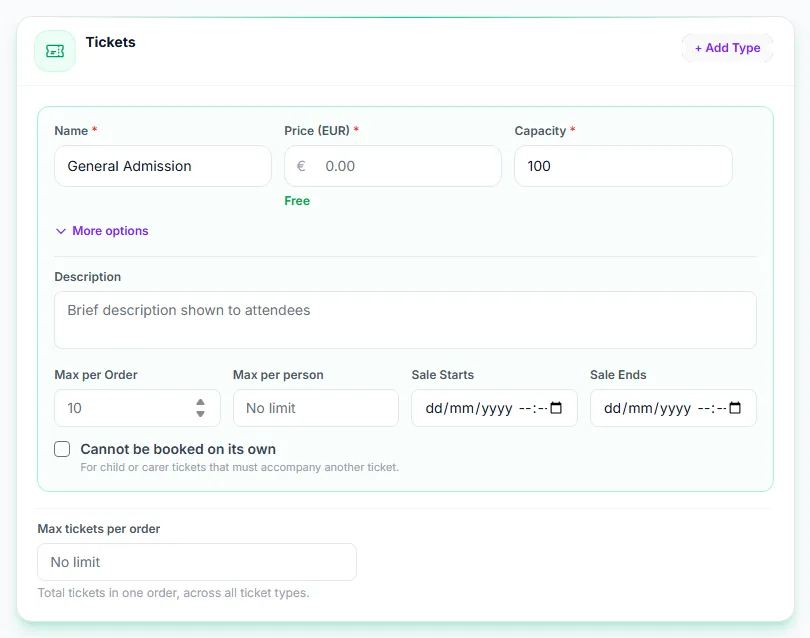The image size is (810, 638).
Task: Click the 'For child or carer tickets' helper text
Action: point(240,467)
